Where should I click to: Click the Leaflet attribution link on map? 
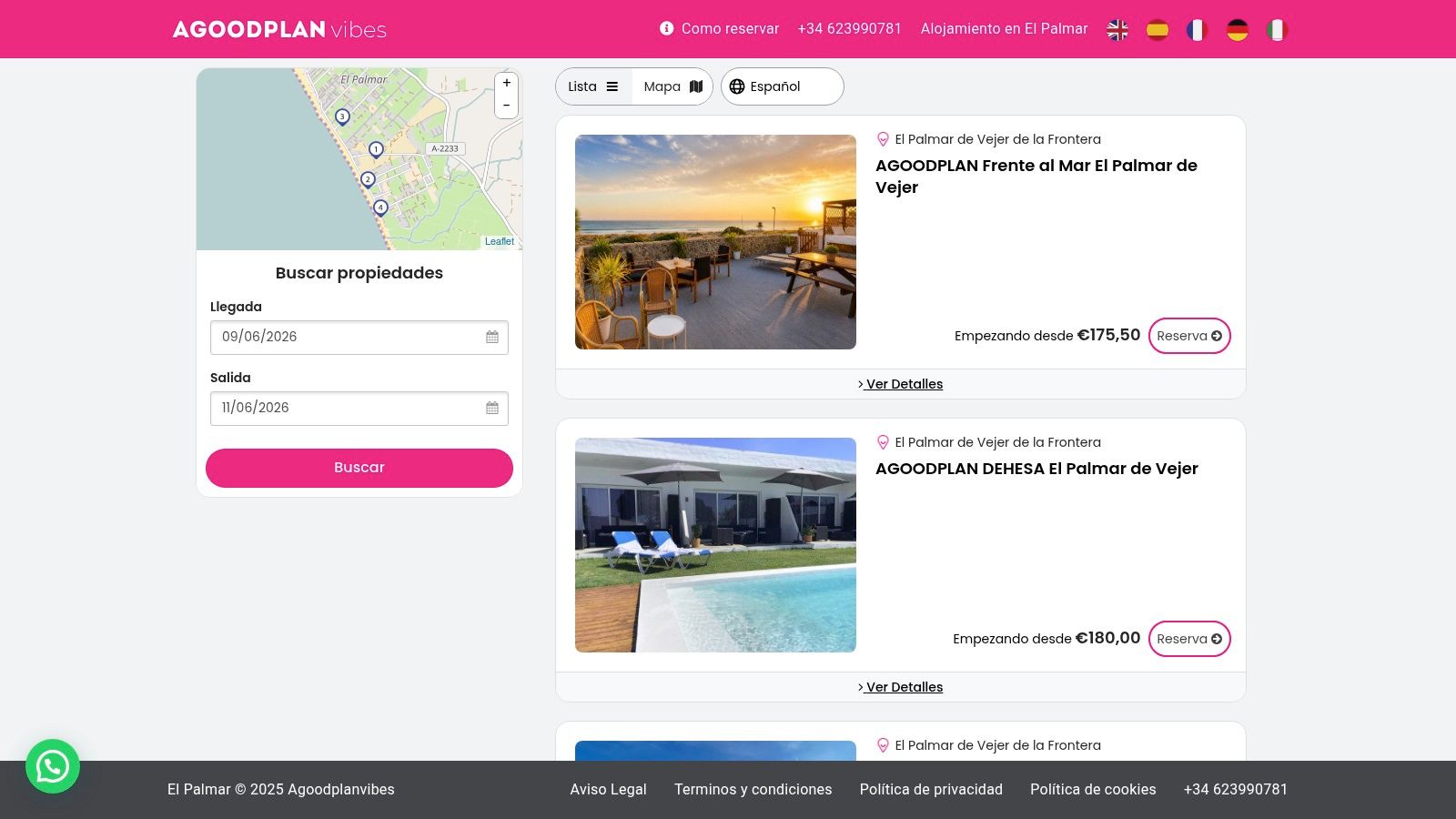pos(500,241)
